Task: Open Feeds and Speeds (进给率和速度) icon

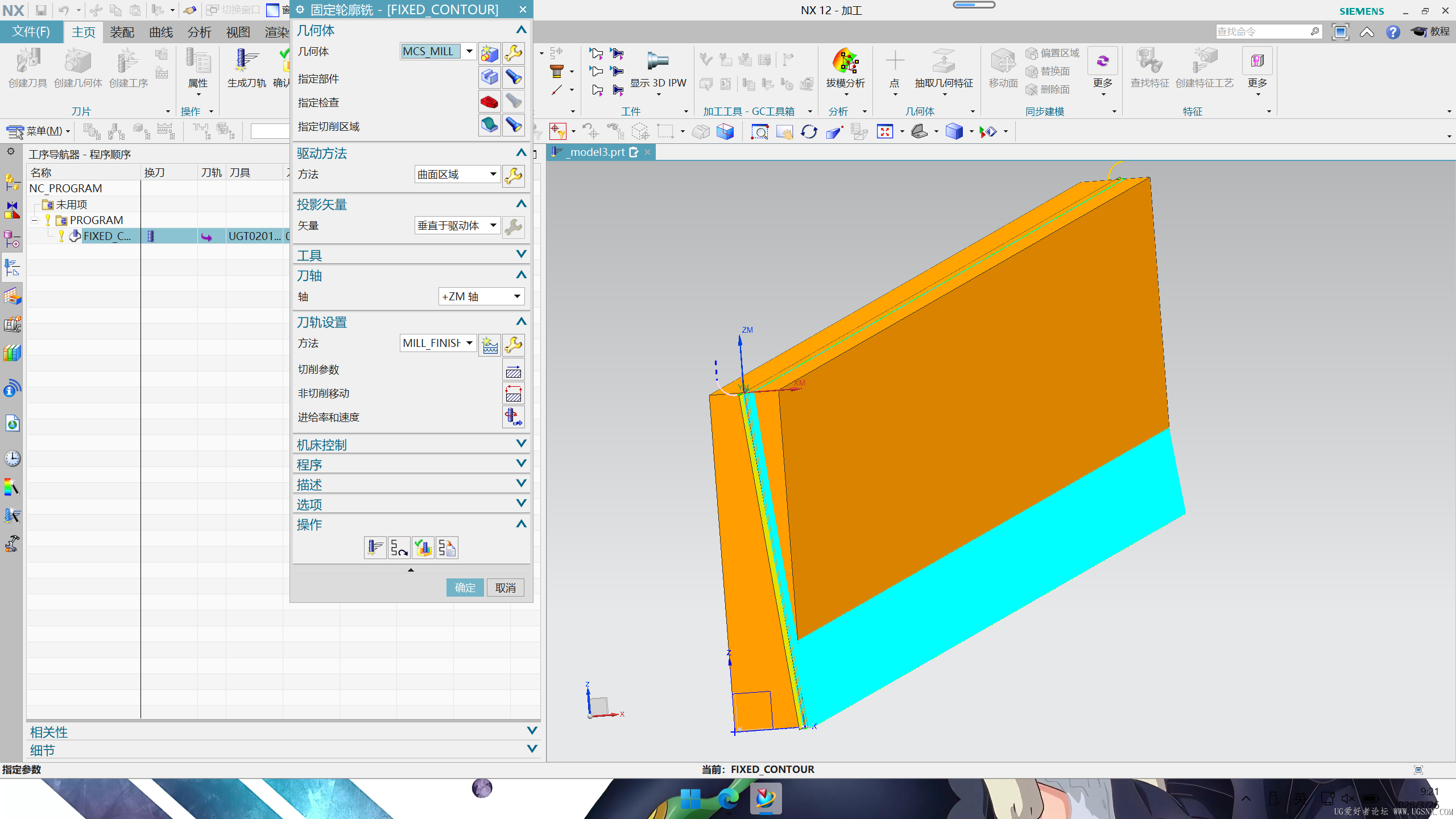Action: [x=513, y=417]
